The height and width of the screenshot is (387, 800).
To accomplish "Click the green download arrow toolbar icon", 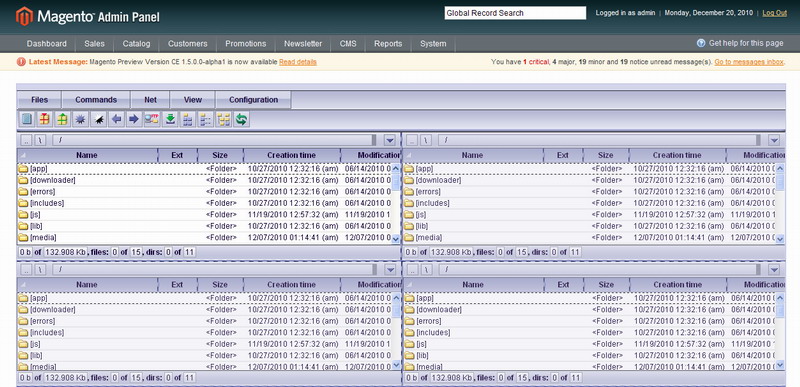I will [x=170, y=119].
